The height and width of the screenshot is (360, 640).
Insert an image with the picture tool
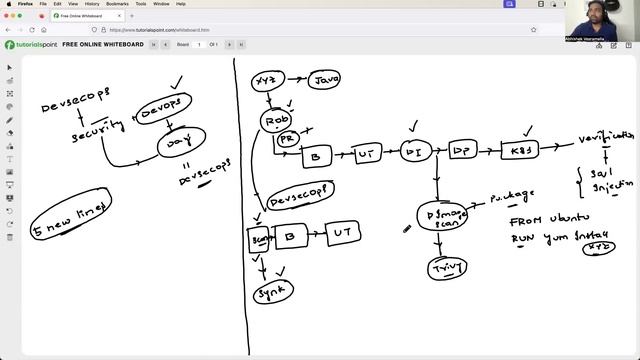click(x=10, y=172)
